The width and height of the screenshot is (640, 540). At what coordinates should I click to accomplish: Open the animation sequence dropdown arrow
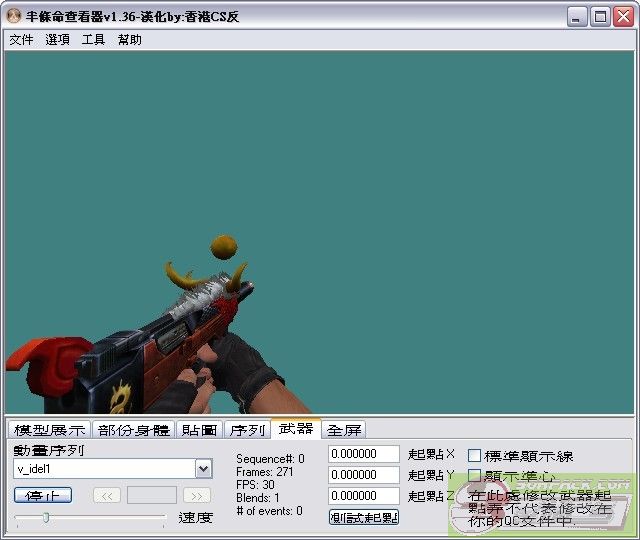(203, 469)
